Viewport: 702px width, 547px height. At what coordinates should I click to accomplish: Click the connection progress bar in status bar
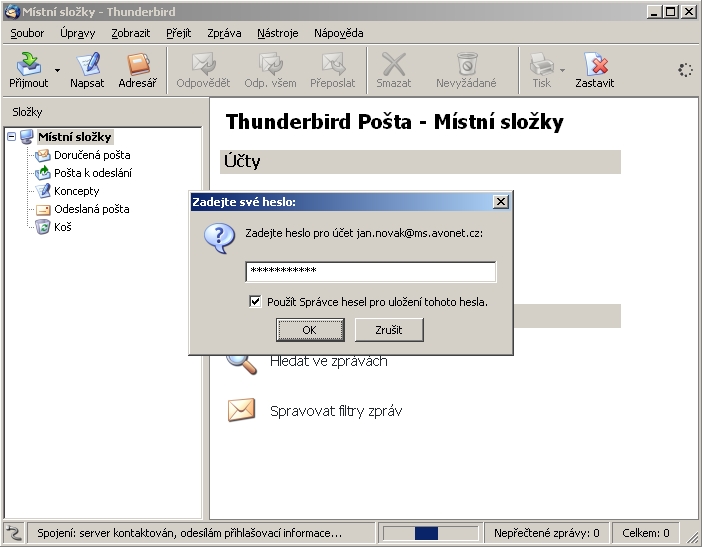click(430, 533)
